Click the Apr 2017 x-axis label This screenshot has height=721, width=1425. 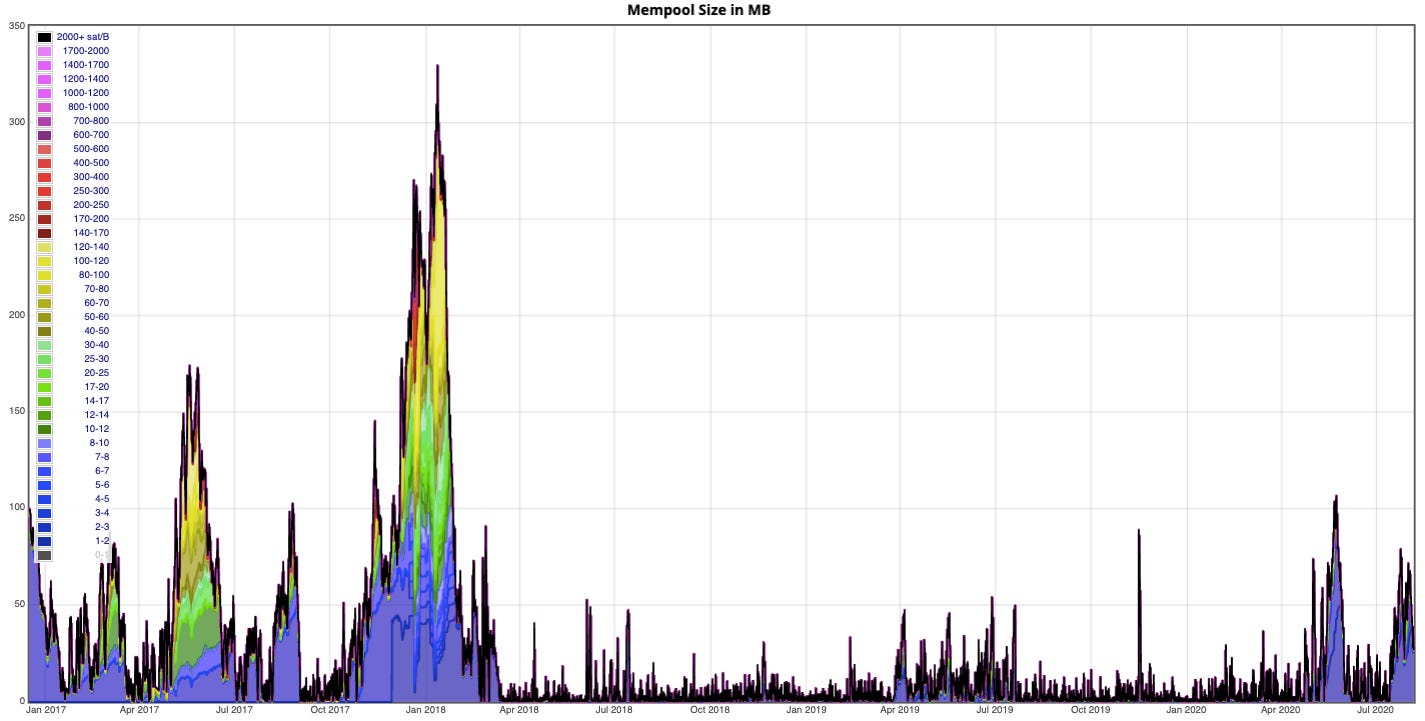click(139, 710)
